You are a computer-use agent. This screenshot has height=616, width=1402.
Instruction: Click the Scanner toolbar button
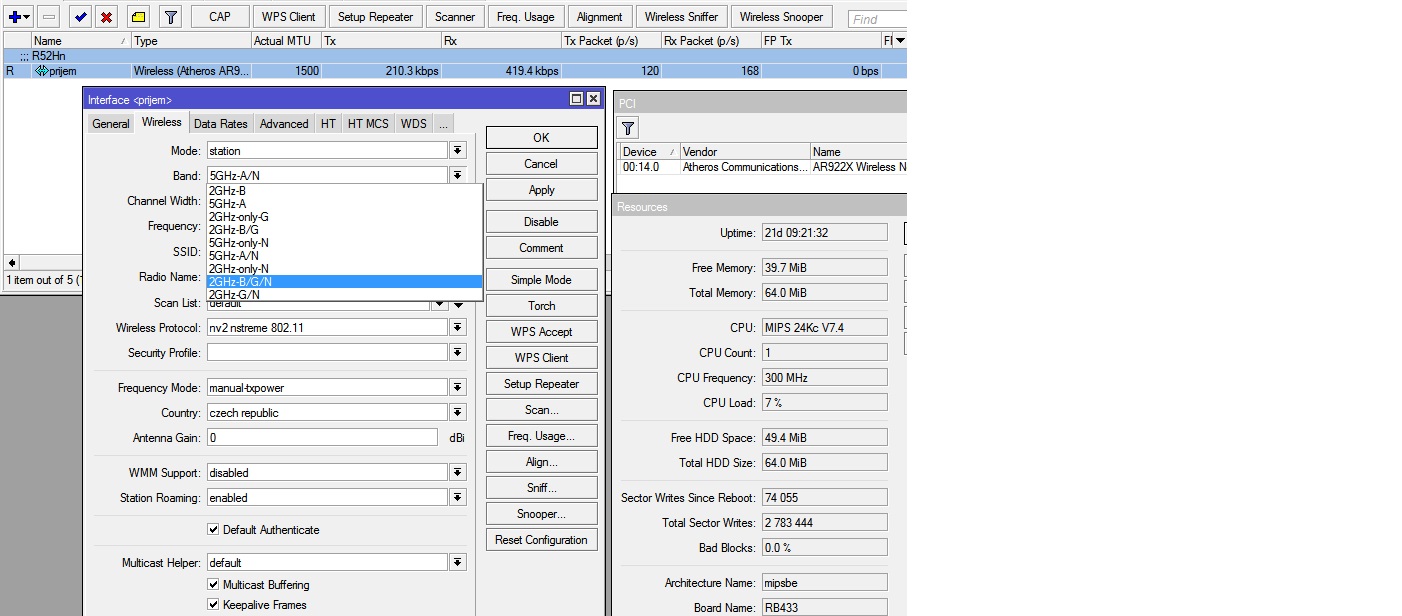coord(455,17)
